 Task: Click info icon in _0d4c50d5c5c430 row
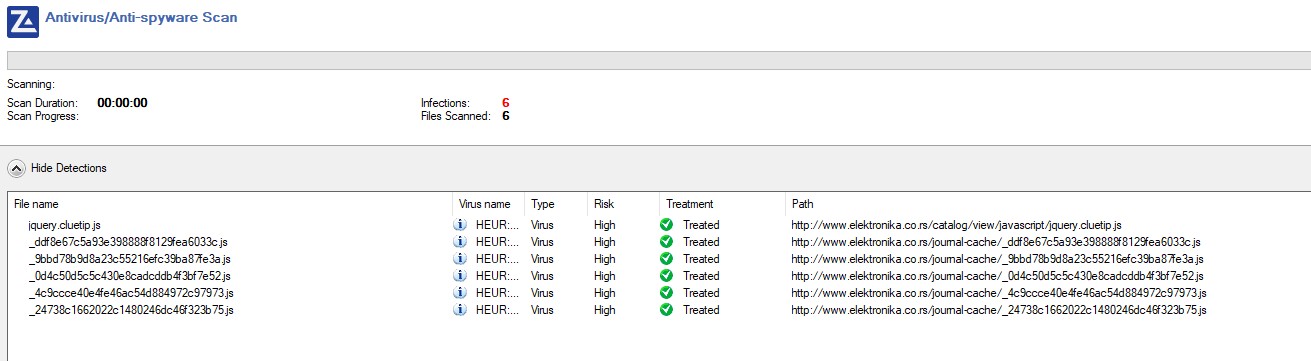coord(461,276)
